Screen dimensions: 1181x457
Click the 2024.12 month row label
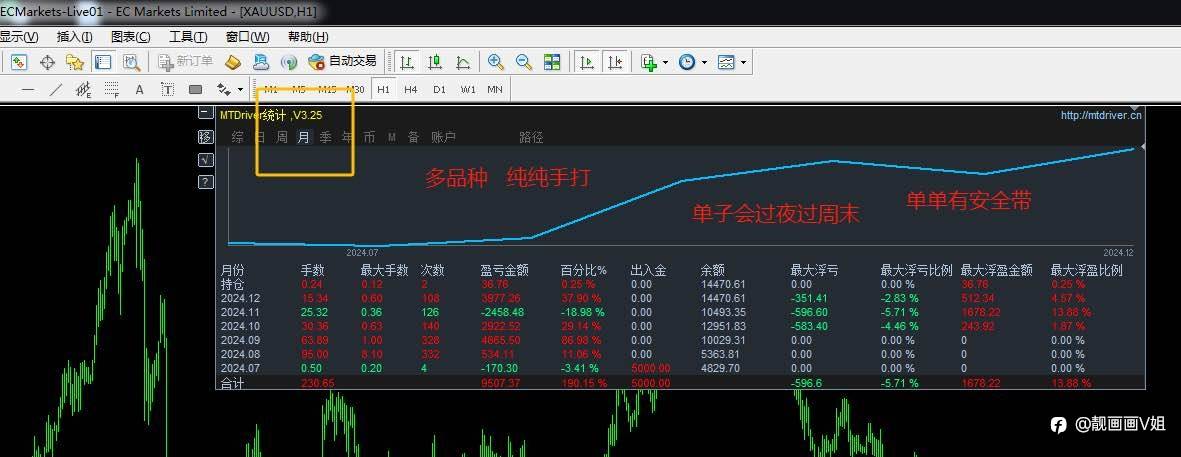240,299
